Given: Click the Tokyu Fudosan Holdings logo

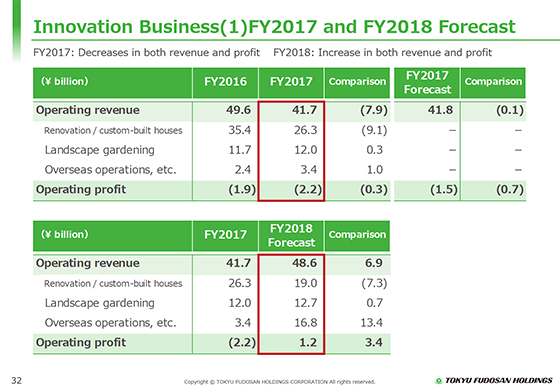Looking at the screenshot, I should click(494, 380).
